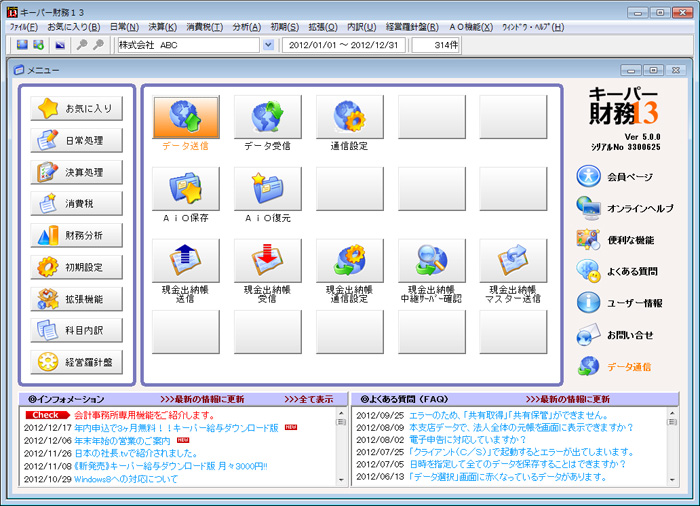Image resolution: width=700 pixels, height=506 pixels.
Task: Open 現金出納帳 送信 icon
Action: pos(186,261)
